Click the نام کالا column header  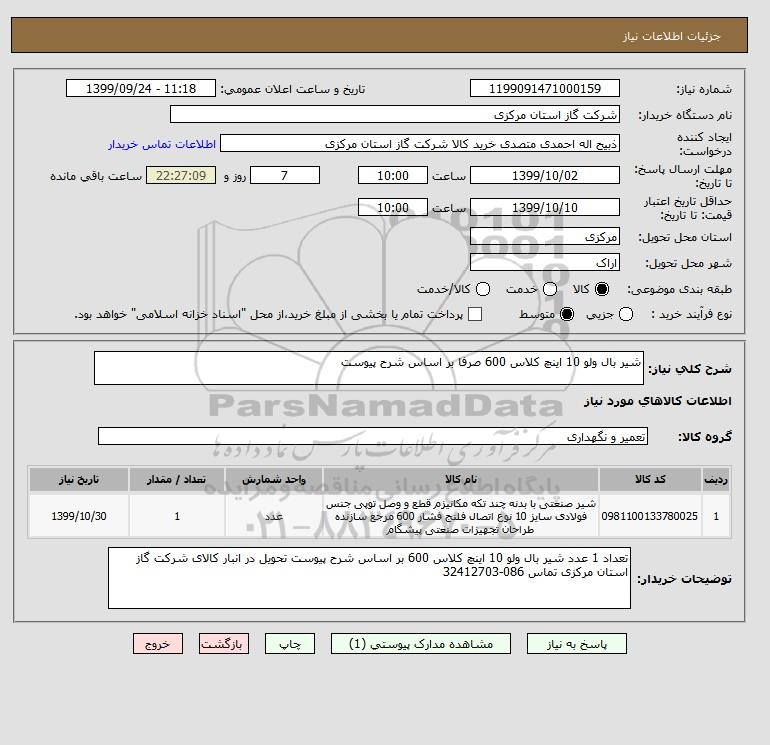[461, 479]
